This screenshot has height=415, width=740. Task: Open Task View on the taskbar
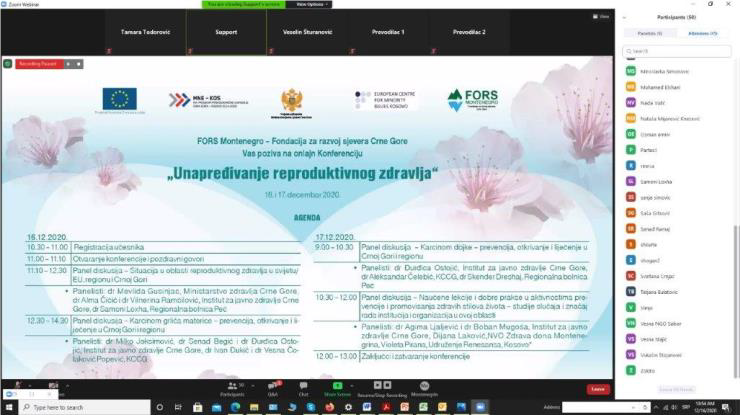point(178,407)
